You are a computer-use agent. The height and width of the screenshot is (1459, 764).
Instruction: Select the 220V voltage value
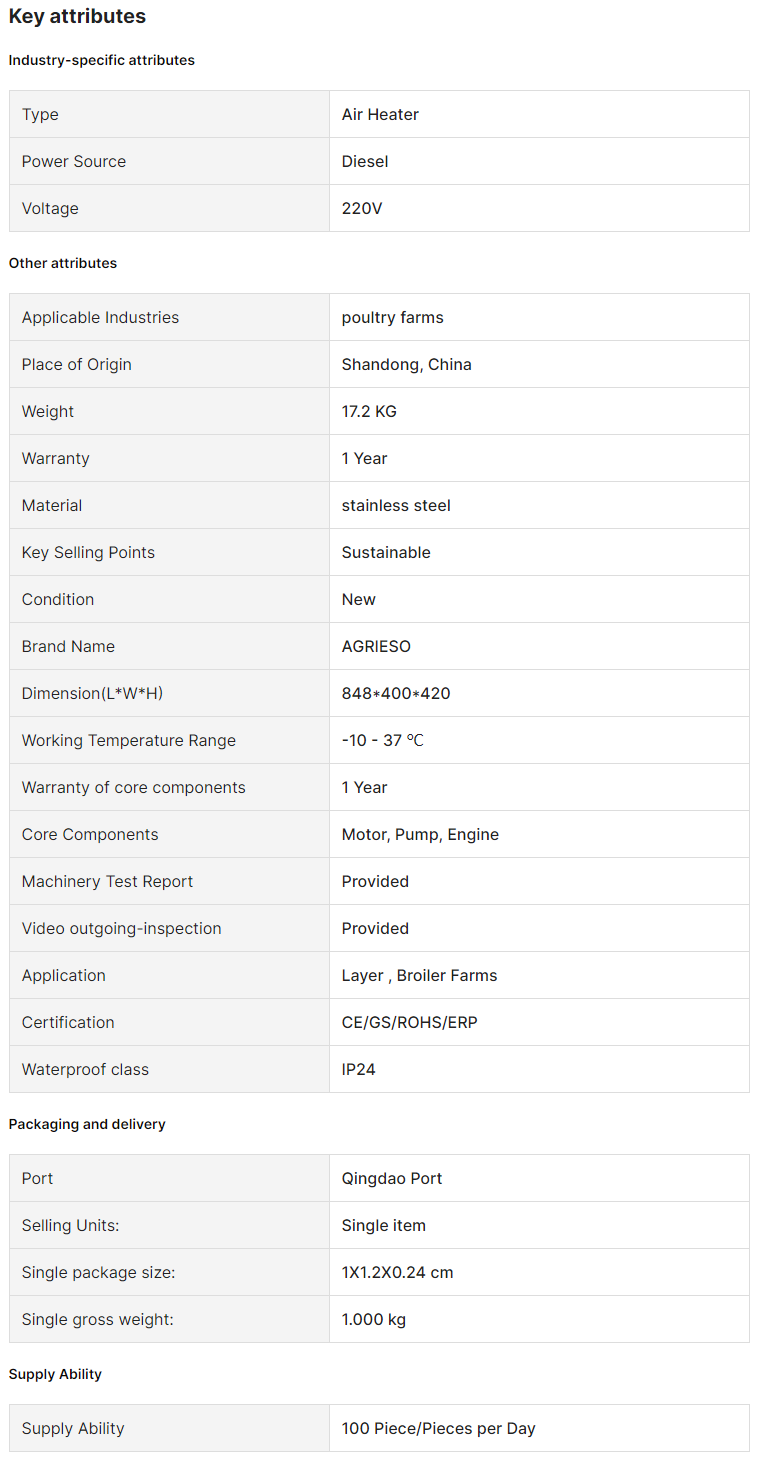[x=362, y=208]
